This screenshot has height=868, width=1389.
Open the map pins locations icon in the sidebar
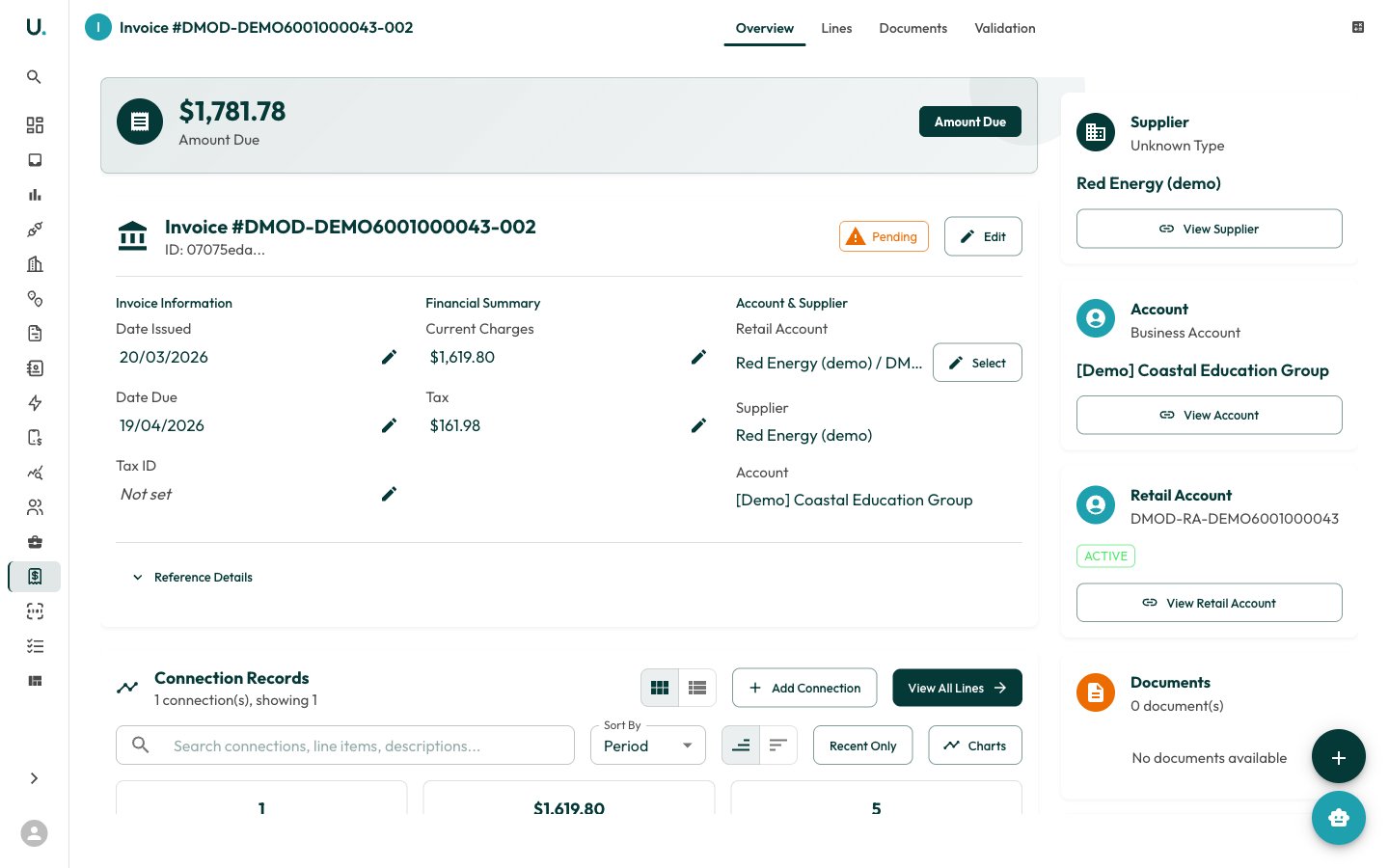click(x=35, y=299)
